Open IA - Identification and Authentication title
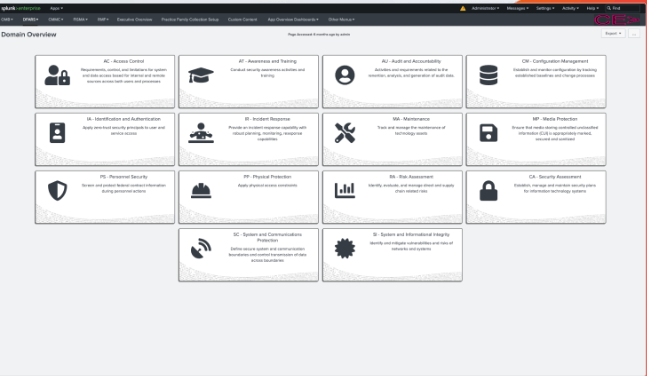647x376 pixels. [124, 119]
